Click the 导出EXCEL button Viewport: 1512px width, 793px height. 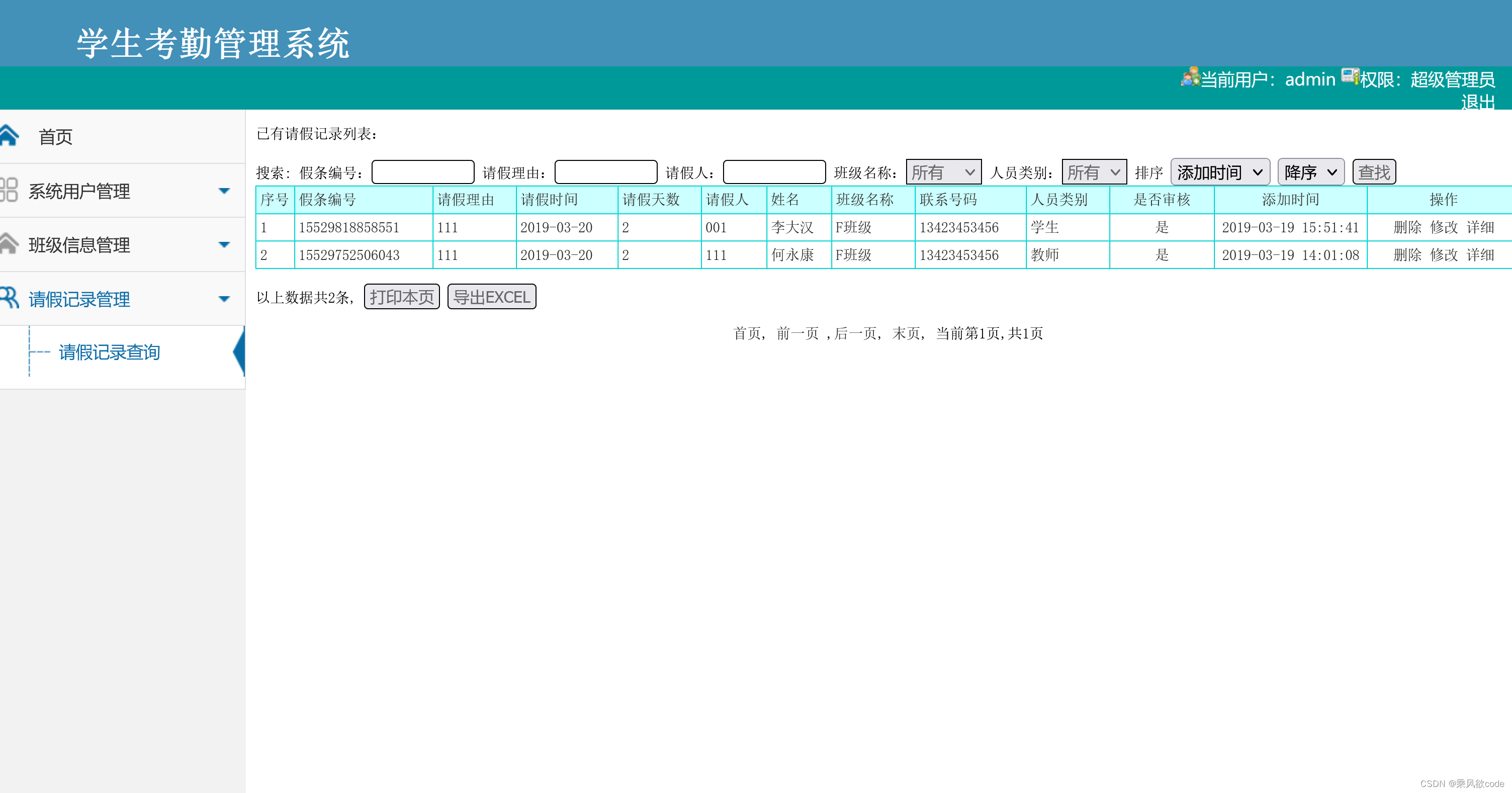(491, 297)
